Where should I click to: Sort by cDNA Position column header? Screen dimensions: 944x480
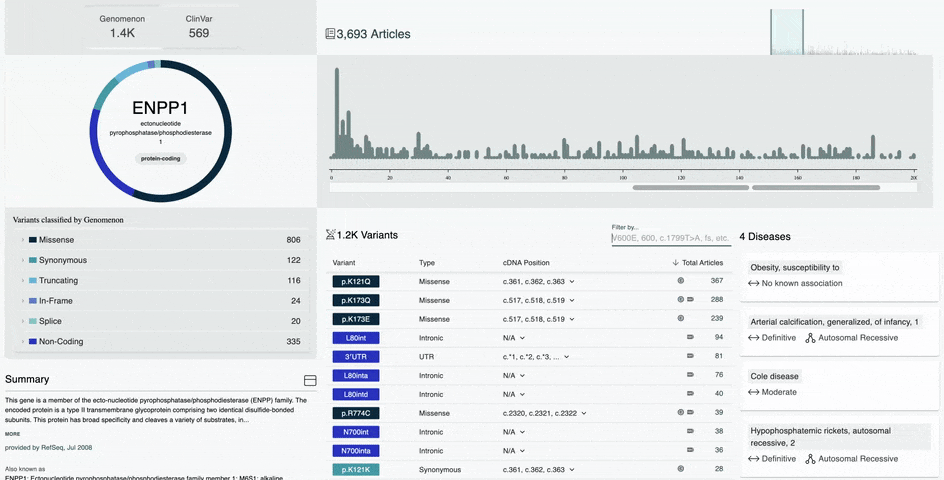coord(526,263)
